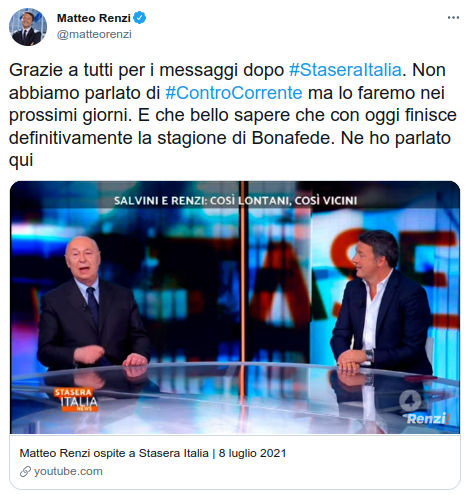Open Matteo Renzi's round profile avatar
Image resolution: width=469 pixels, height=499 pixels.
tap(28, 27)
